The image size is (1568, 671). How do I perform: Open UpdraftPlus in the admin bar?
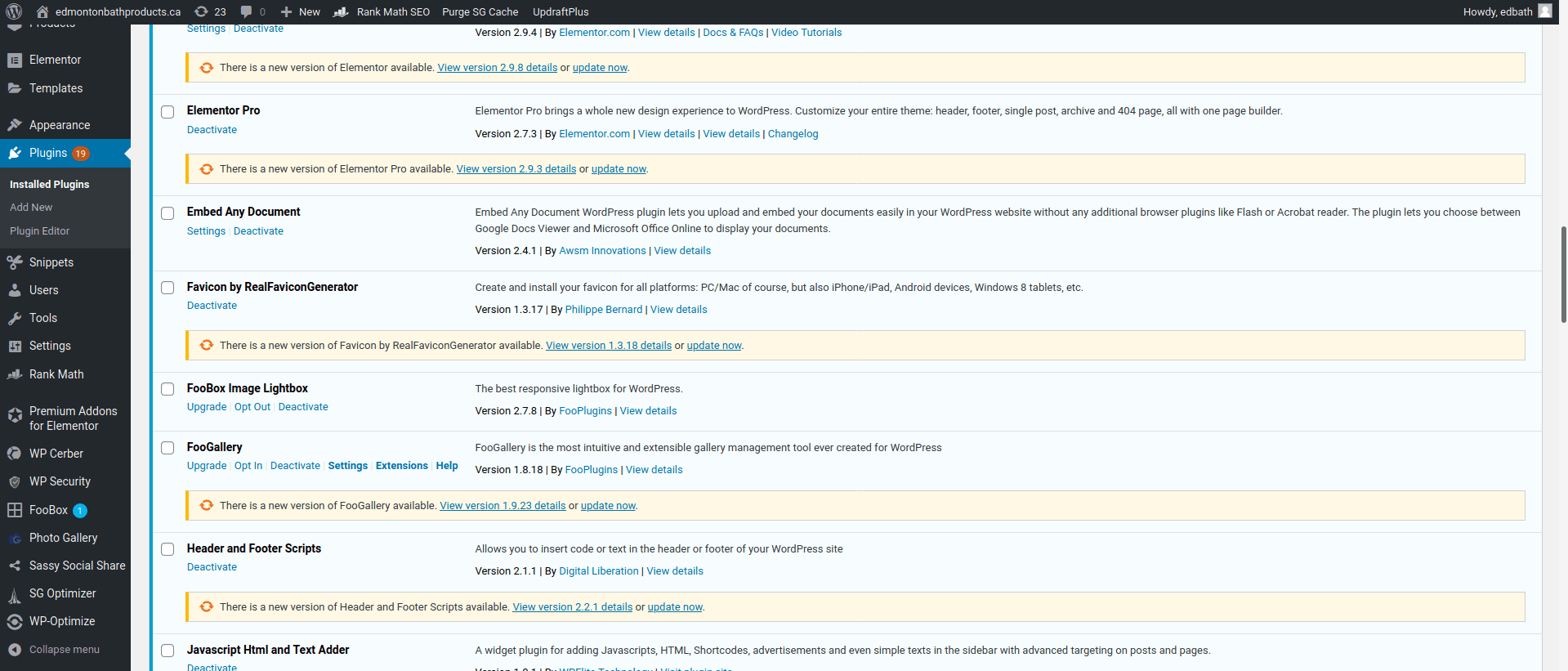[561, 11]
